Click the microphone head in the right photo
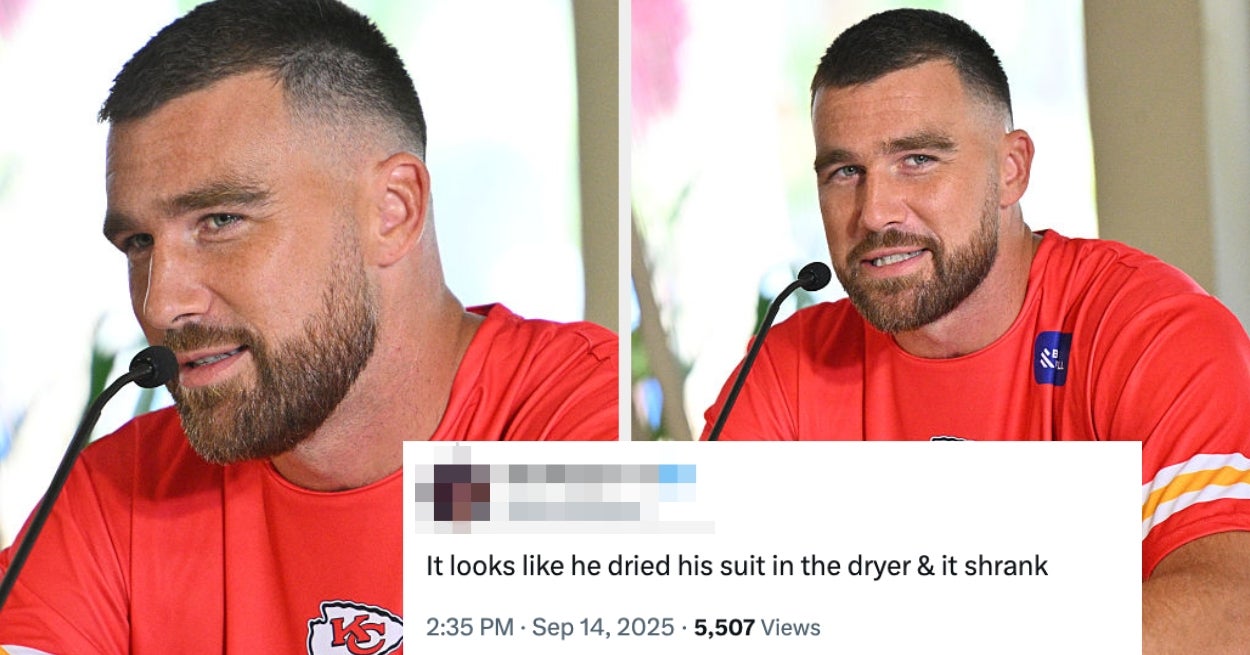 pos(814,276)
